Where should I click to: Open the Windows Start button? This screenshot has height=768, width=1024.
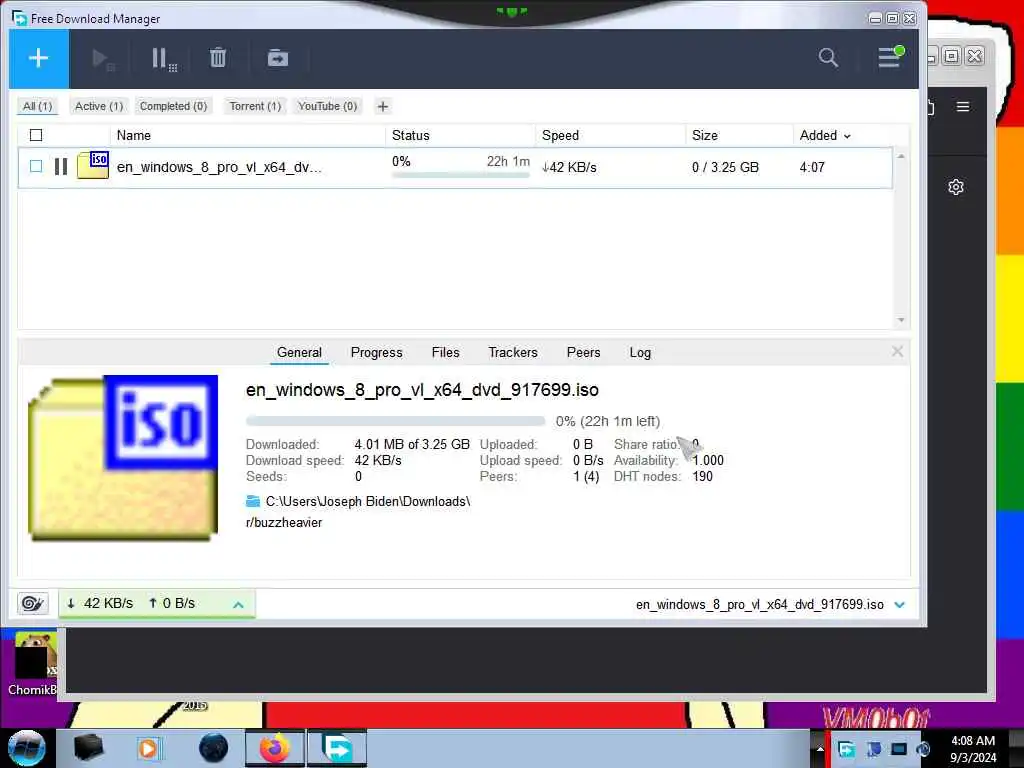click(x=26, y=748)
